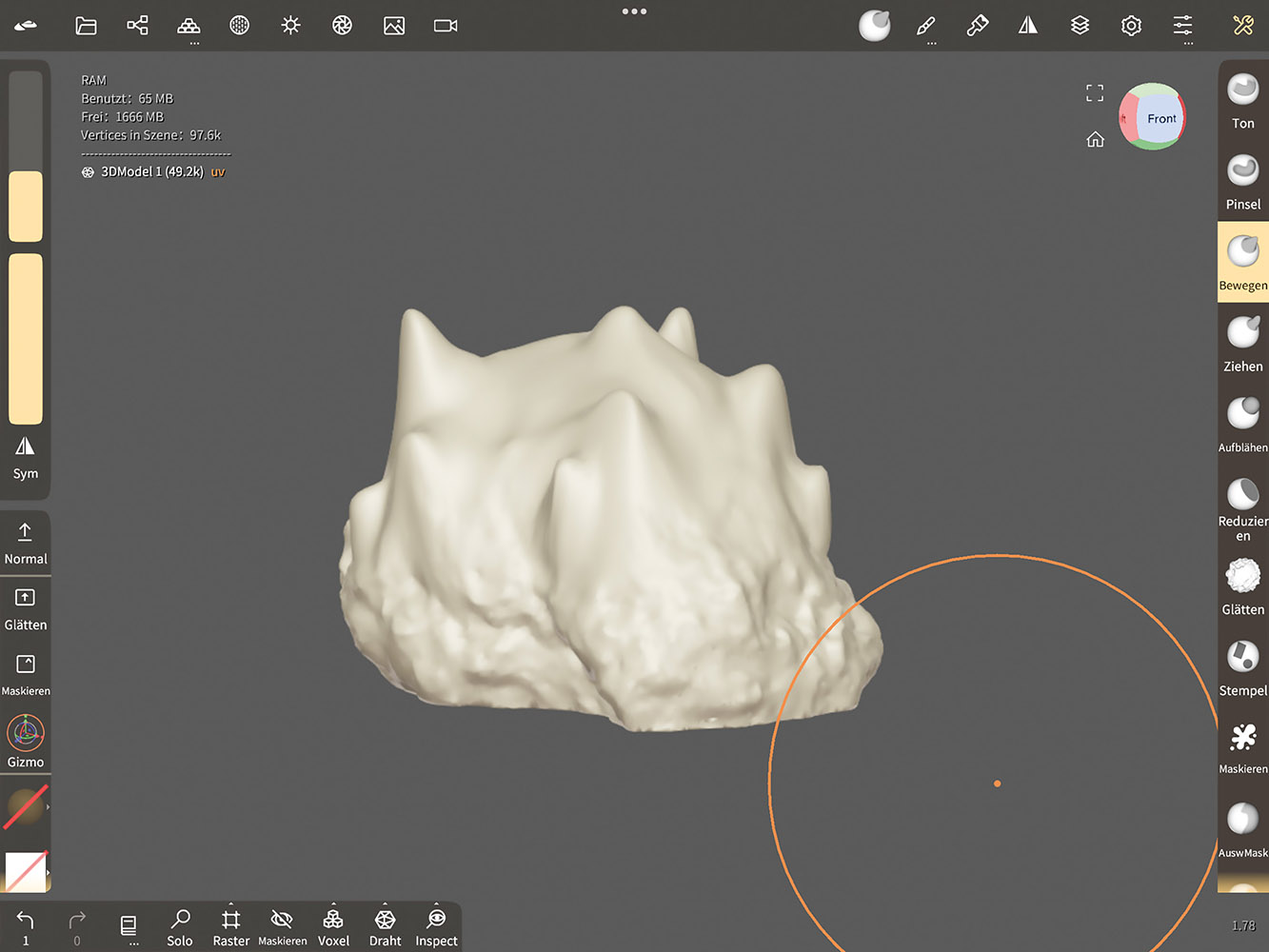
Task: Open the Stroke settings sphere icon
Action: click(875, 26)
